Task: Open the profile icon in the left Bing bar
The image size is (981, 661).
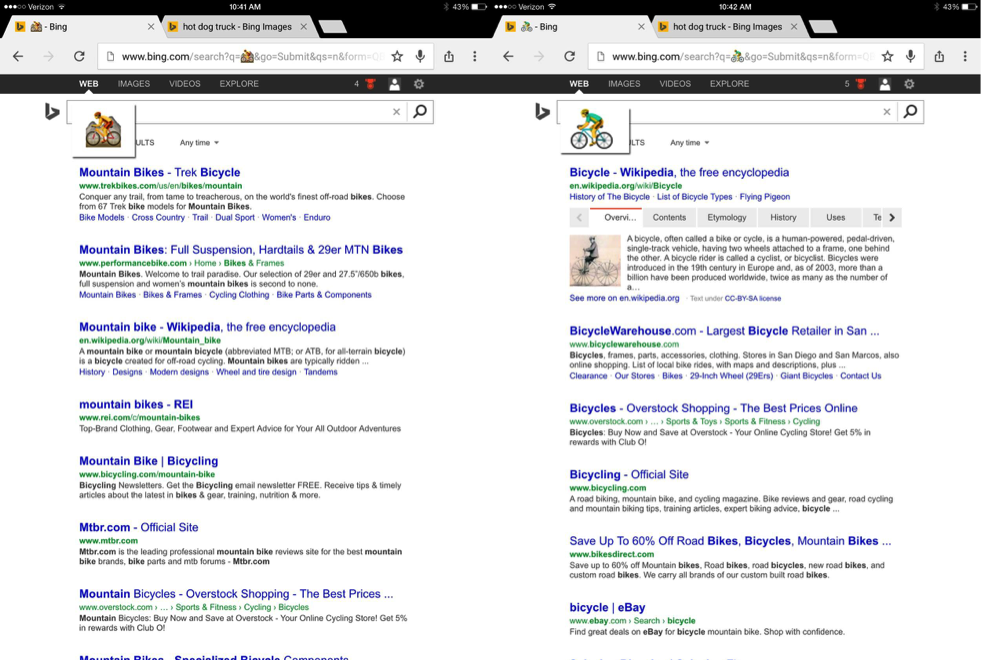Action: 394,84
